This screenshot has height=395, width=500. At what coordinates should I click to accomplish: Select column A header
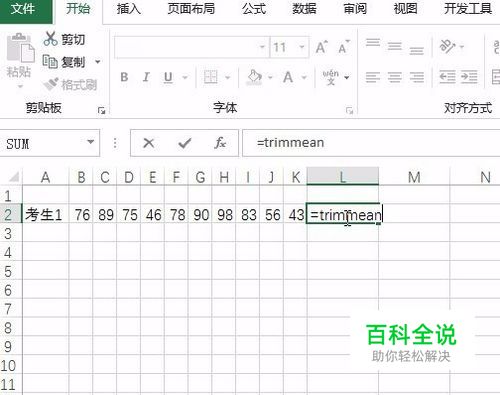tap(46, 177)
